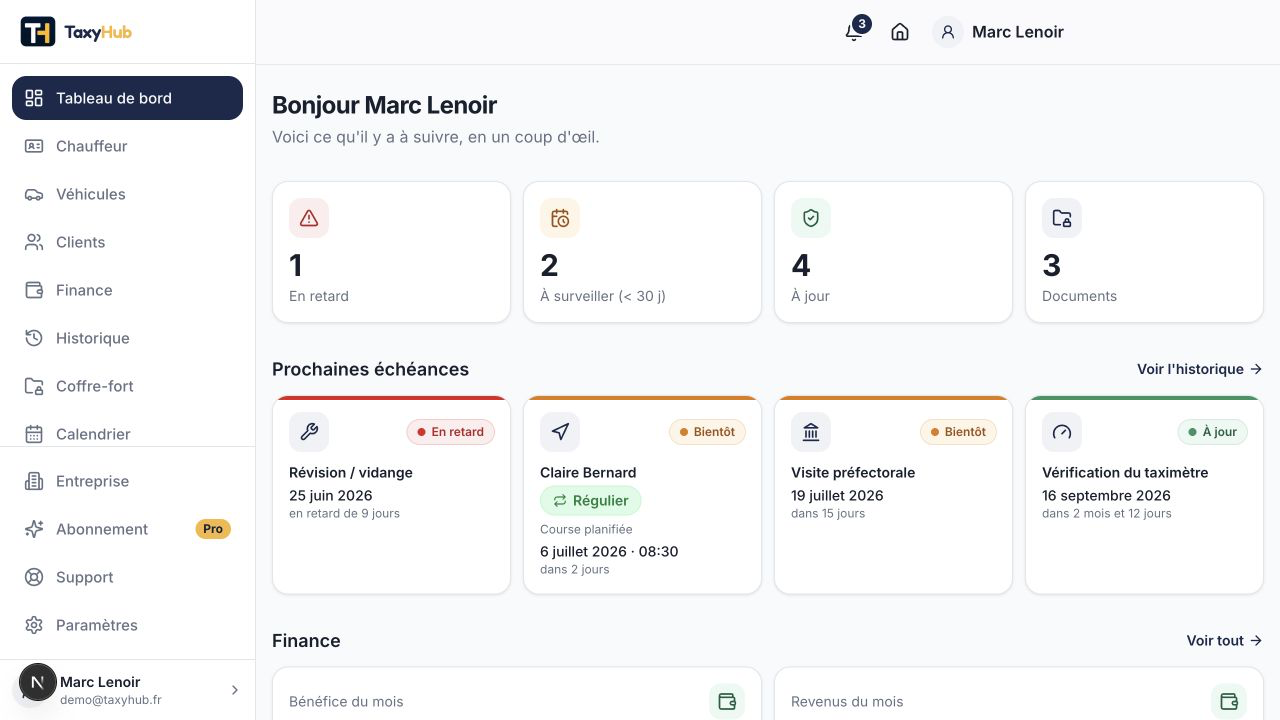Click the home icon in top bar
This screenshot has height=720, width=1280.
point(900,32)
